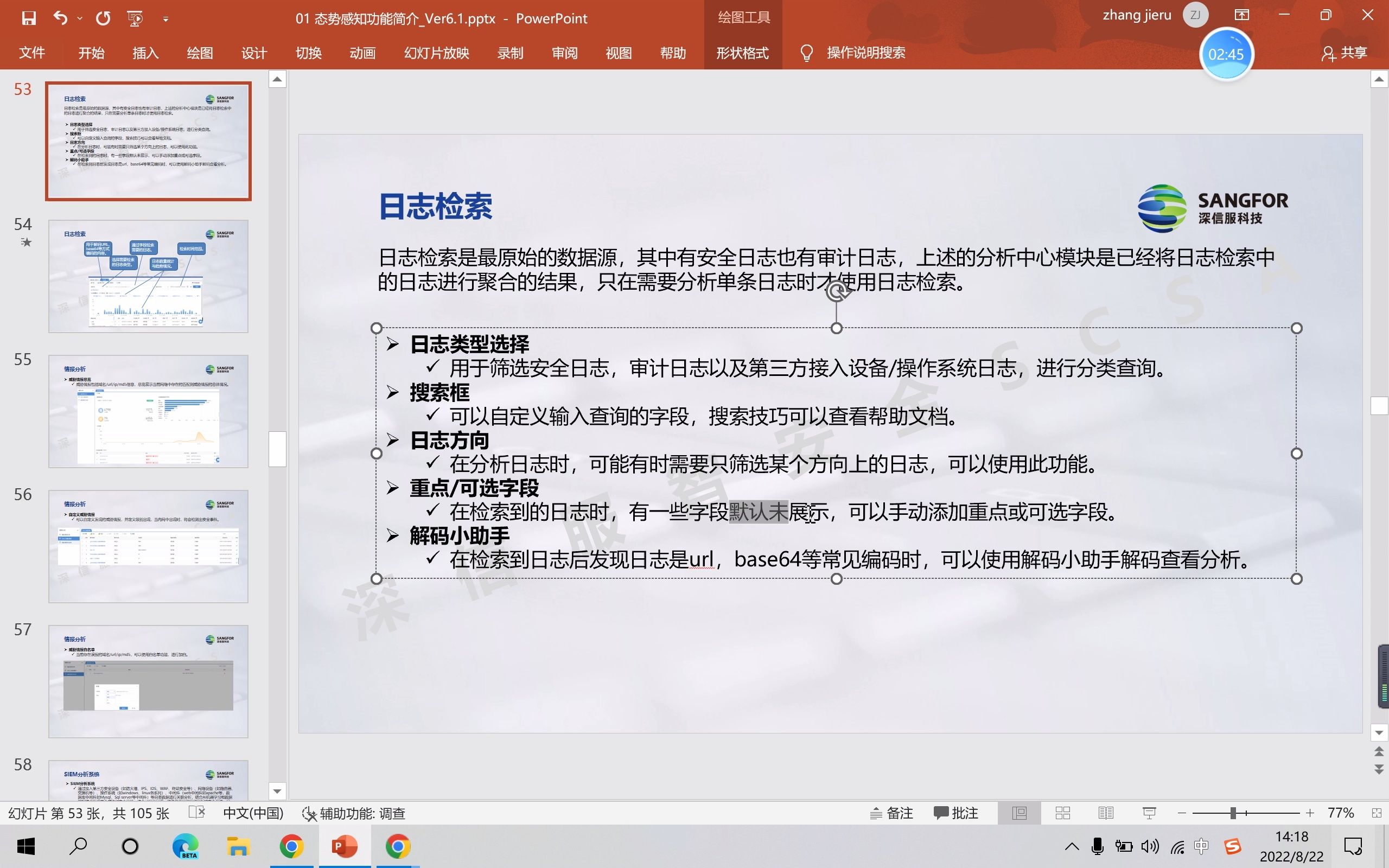The width and height of the screenshot is (1389, 868).
Task: Click slide 55 情报分析 thumbnail
Action: click(x=147, y=411)
